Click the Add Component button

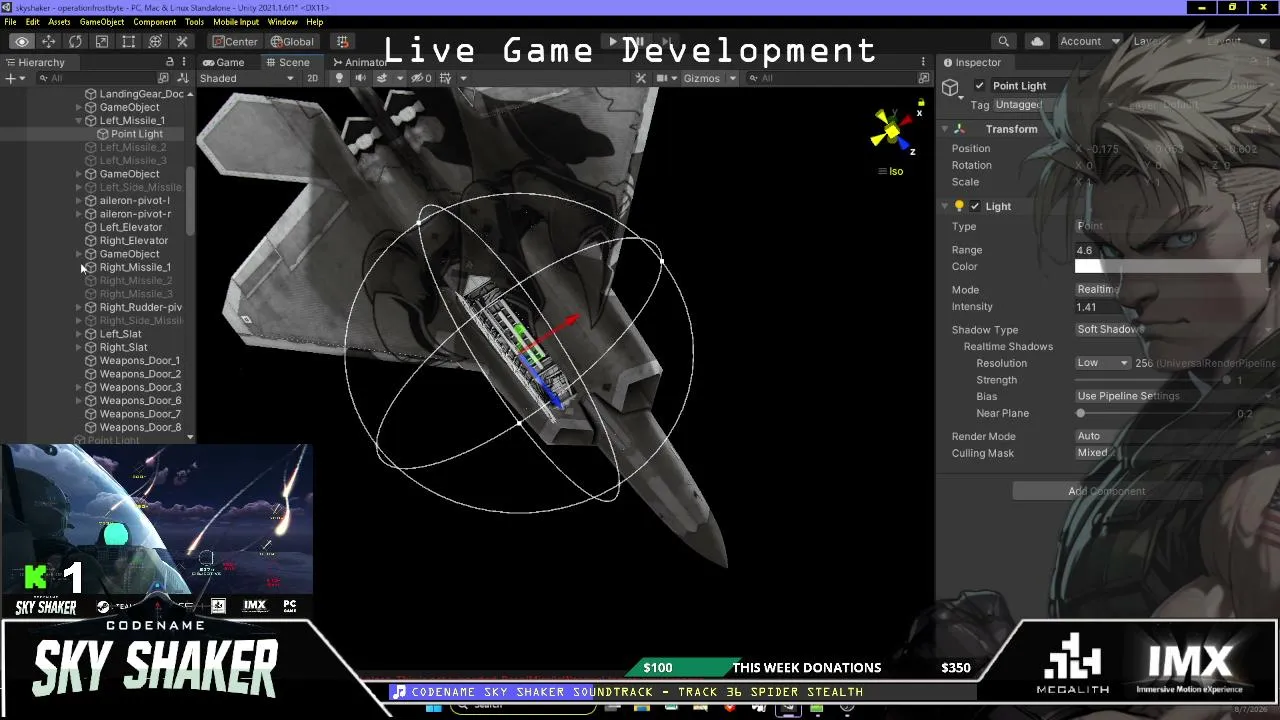[x=1107, y=491]
